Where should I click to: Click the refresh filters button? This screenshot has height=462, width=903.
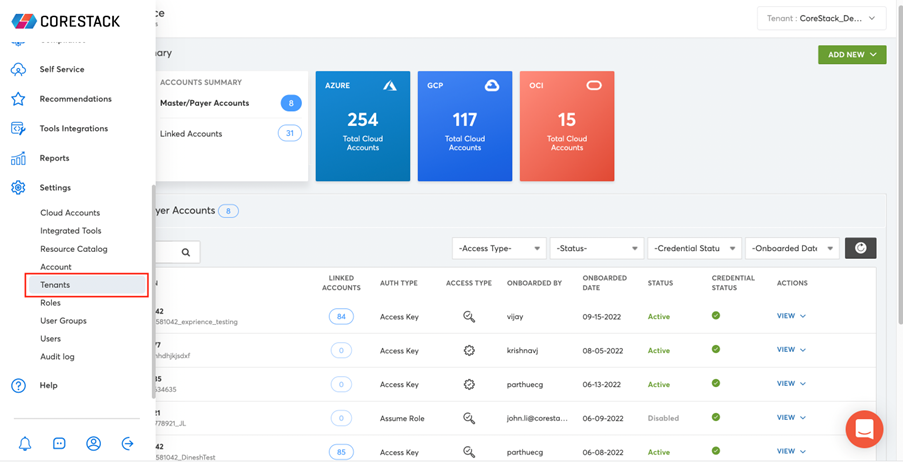click(x=860, y=248)
